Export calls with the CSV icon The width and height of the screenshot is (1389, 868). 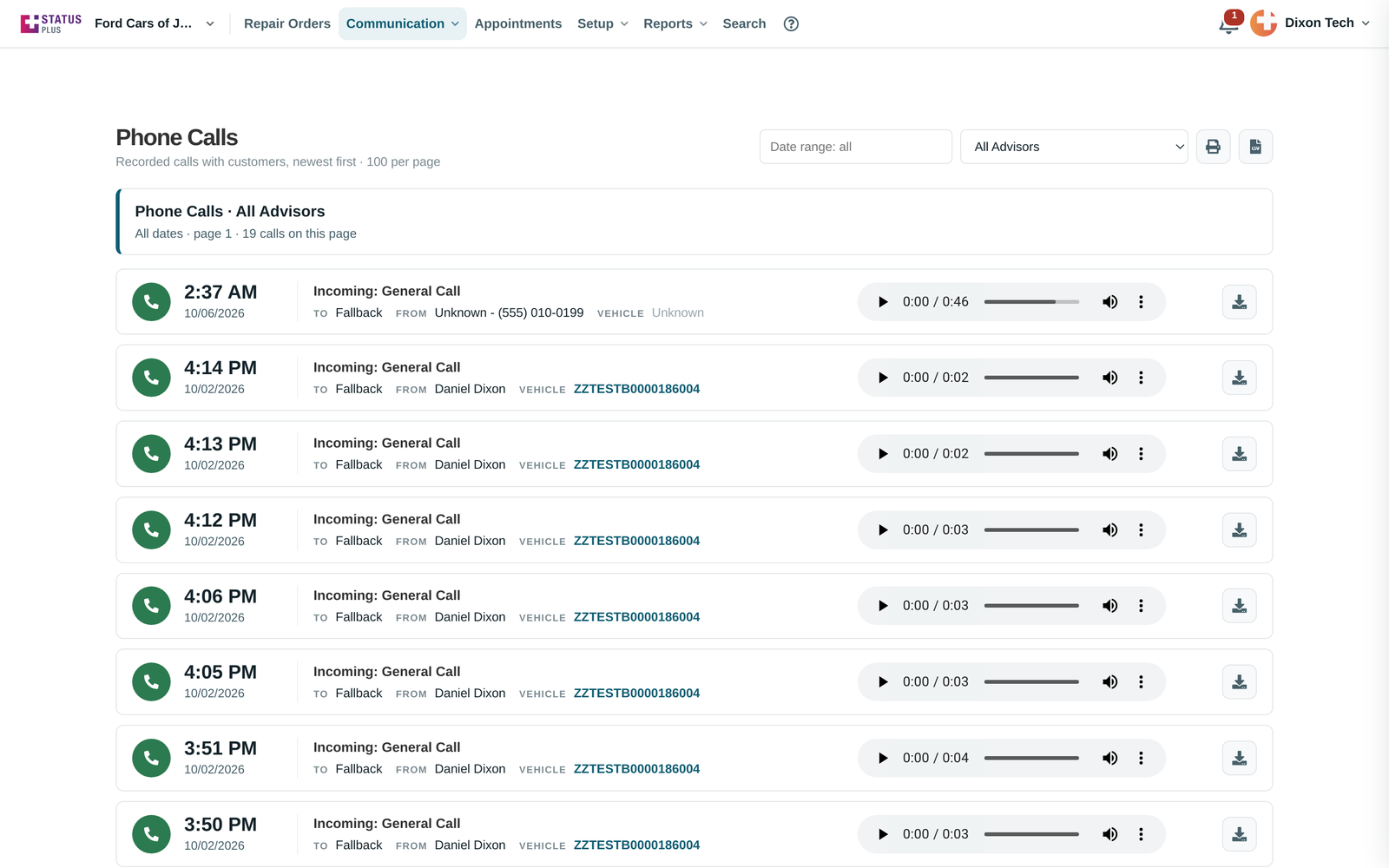pyautogui.click(x=1255, y=147)
